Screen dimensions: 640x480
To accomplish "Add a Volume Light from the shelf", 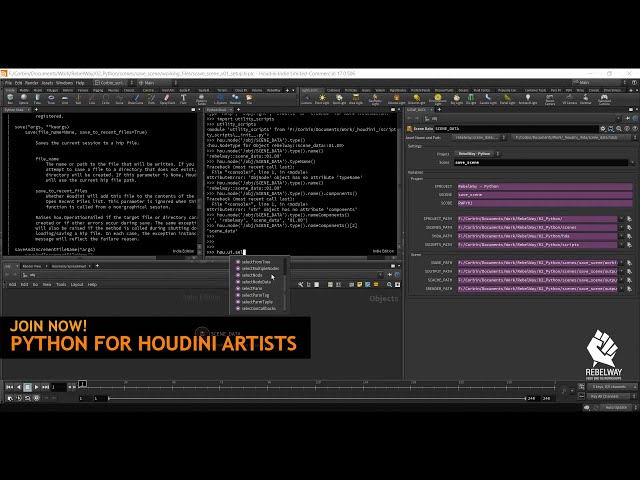I will (x=396, y=99).
